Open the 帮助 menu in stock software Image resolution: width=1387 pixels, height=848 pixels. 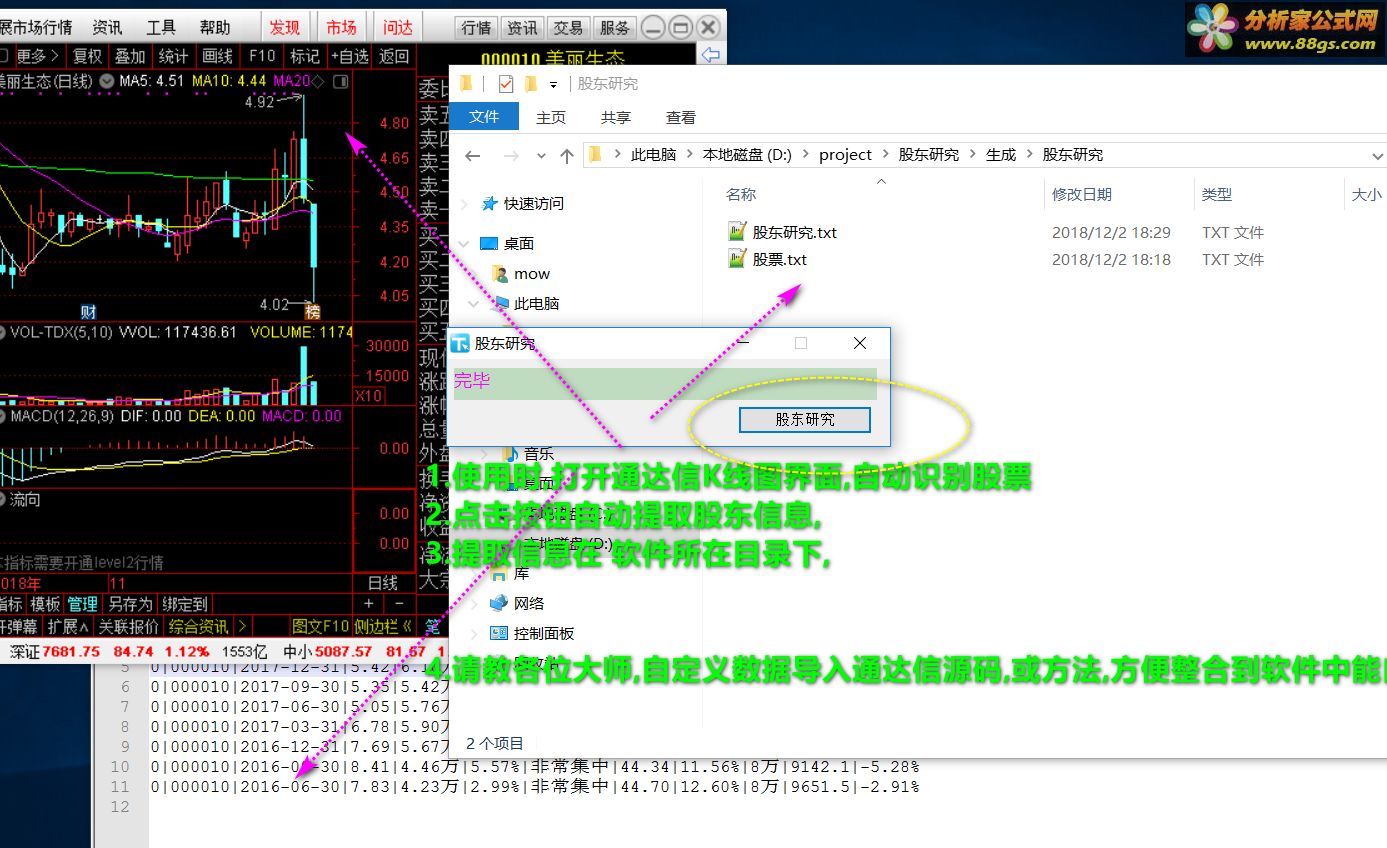click(x=214, y=27)
